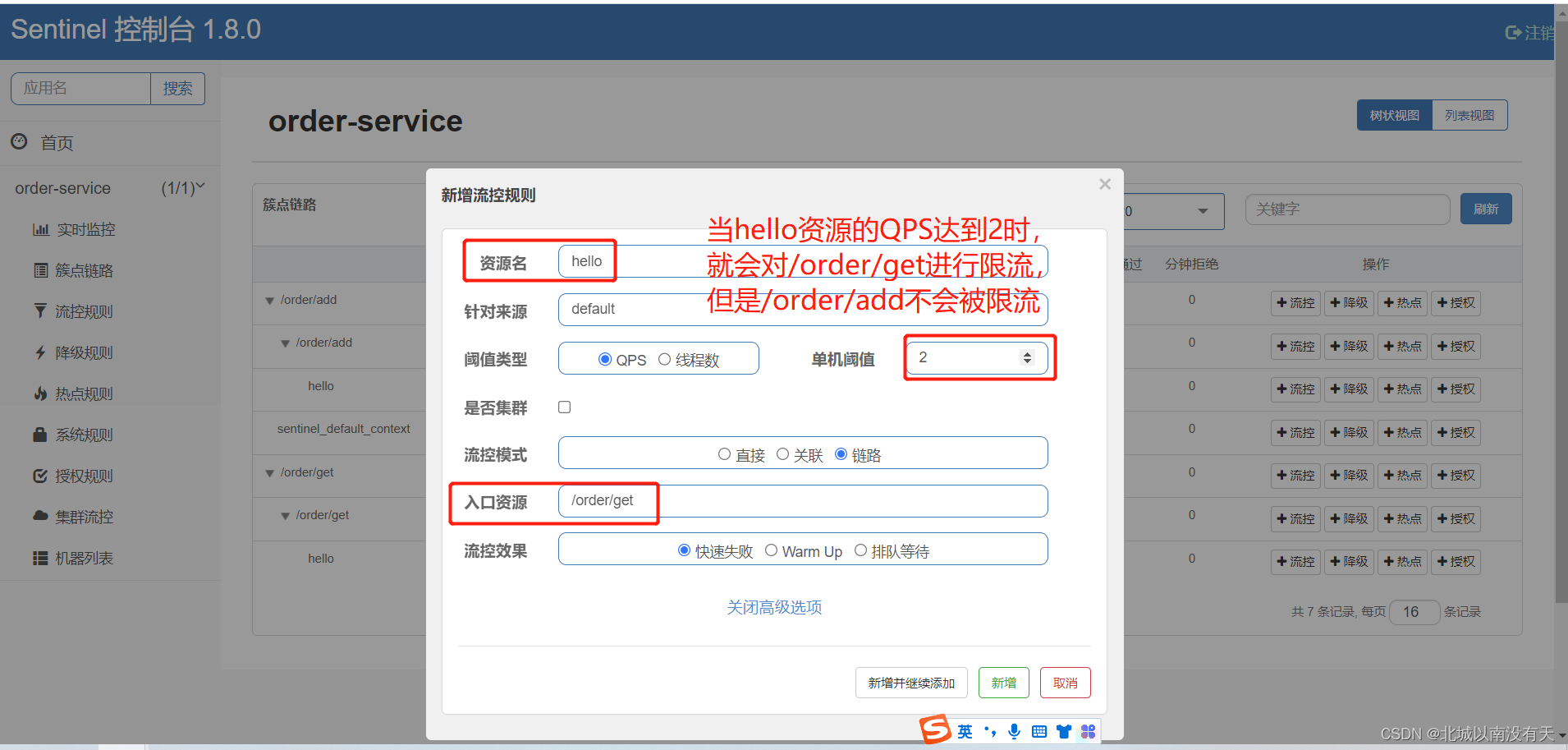Click page size field showing 16
Screen dimensions: 1568x750
1414,612
